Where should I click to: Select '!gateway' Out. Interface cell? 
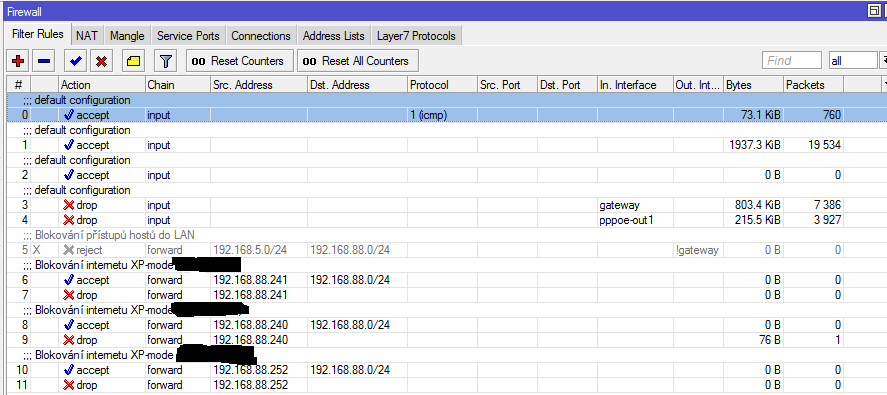click(x=699, y=250)
